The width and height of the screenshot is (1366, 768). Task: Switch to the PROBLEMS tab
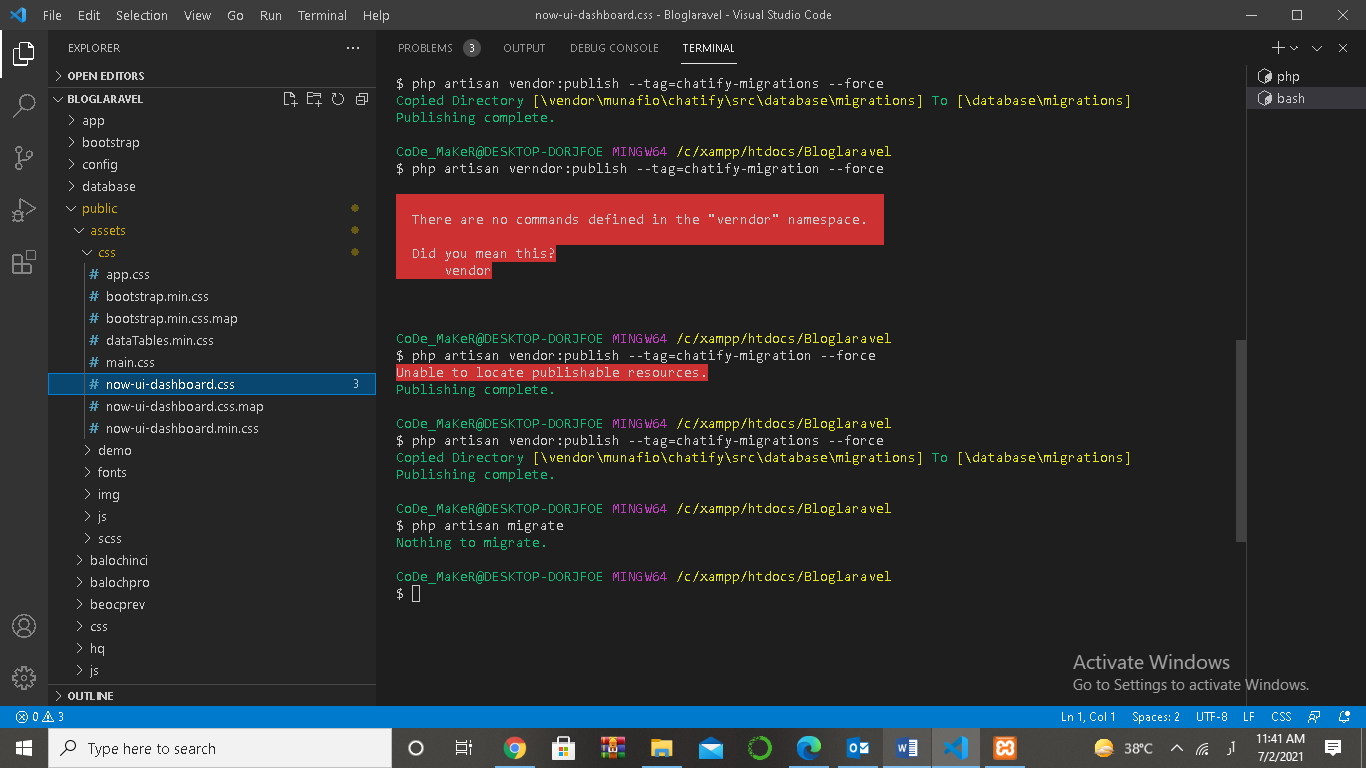coord(428,47)
